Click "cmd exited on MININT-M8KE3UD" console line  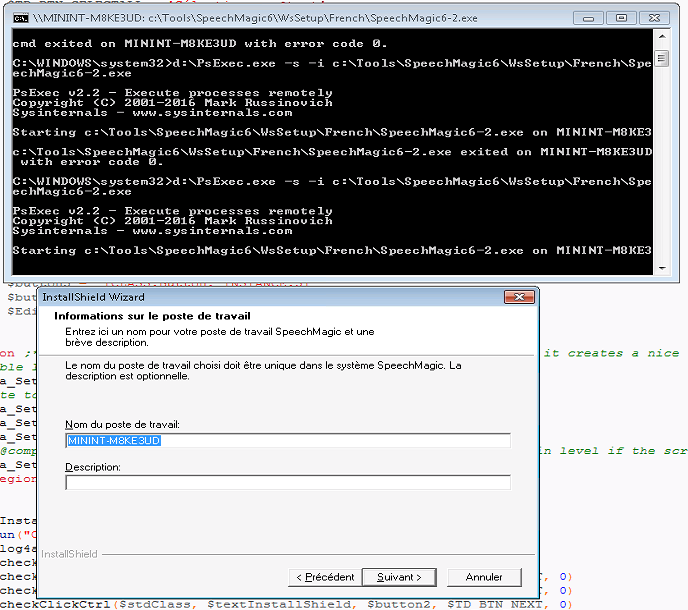200,43
